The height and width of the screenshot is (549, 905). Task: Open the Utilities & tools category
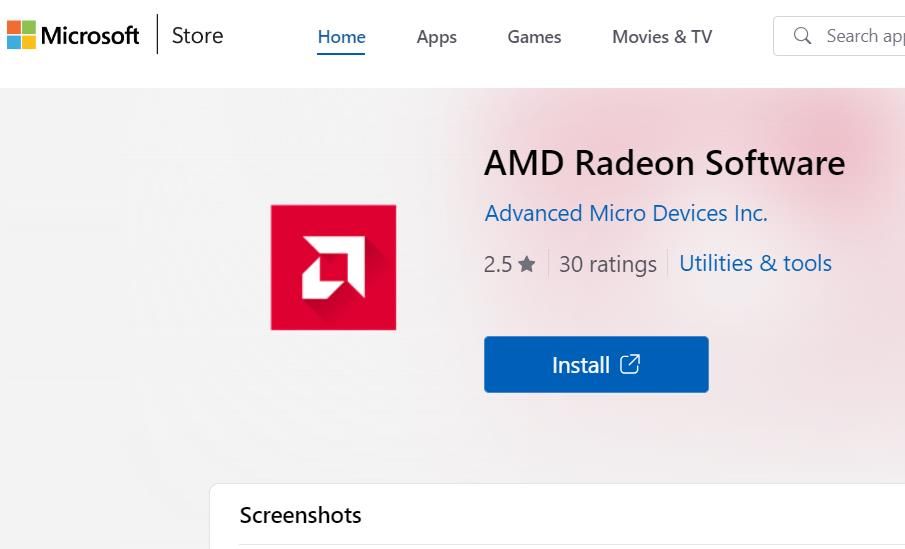[755, 263]
